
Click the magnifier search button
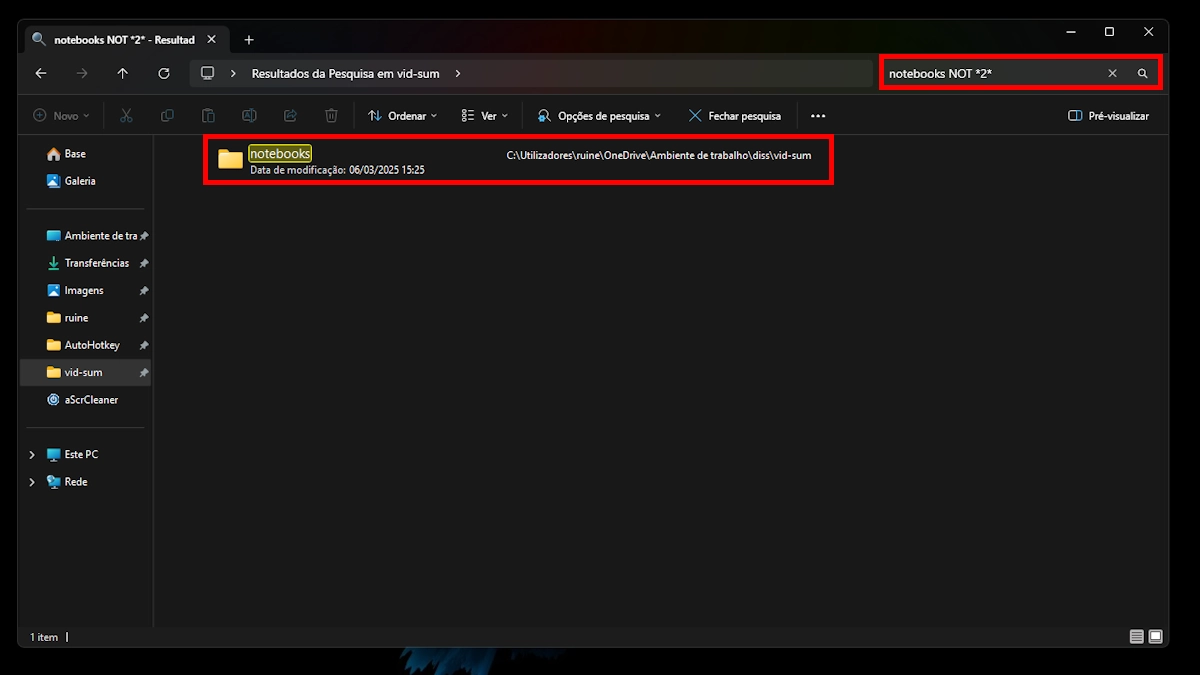click(1142, 73)
